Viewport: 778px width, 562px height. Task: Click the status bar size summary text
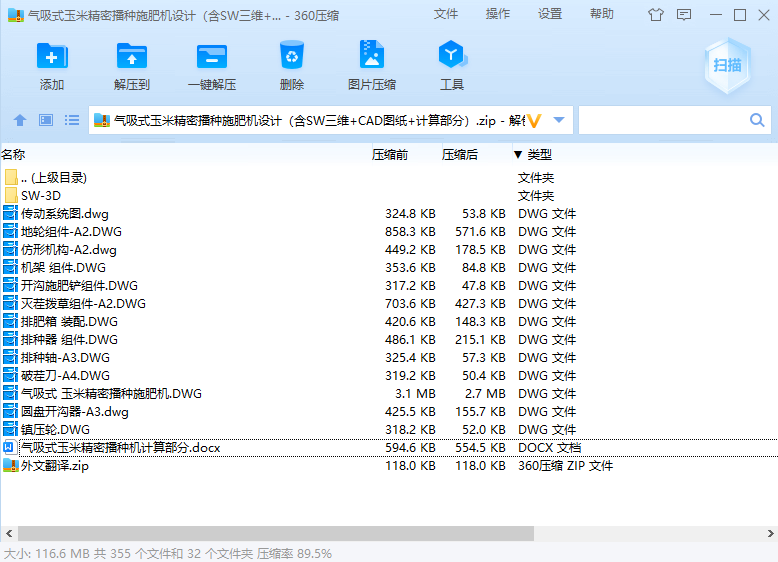pos(168,554)
